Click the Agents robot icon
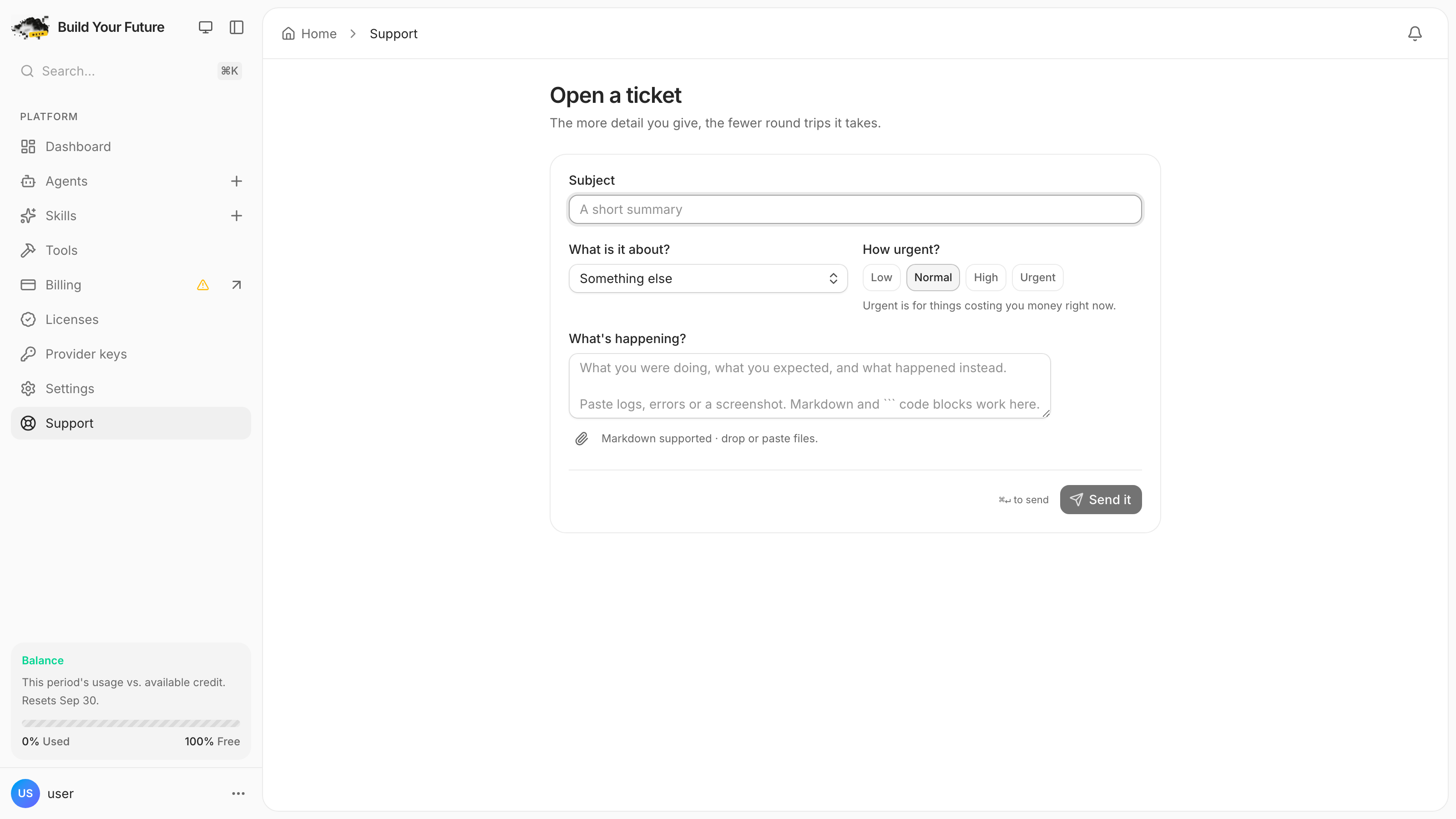 click(28, 182)
